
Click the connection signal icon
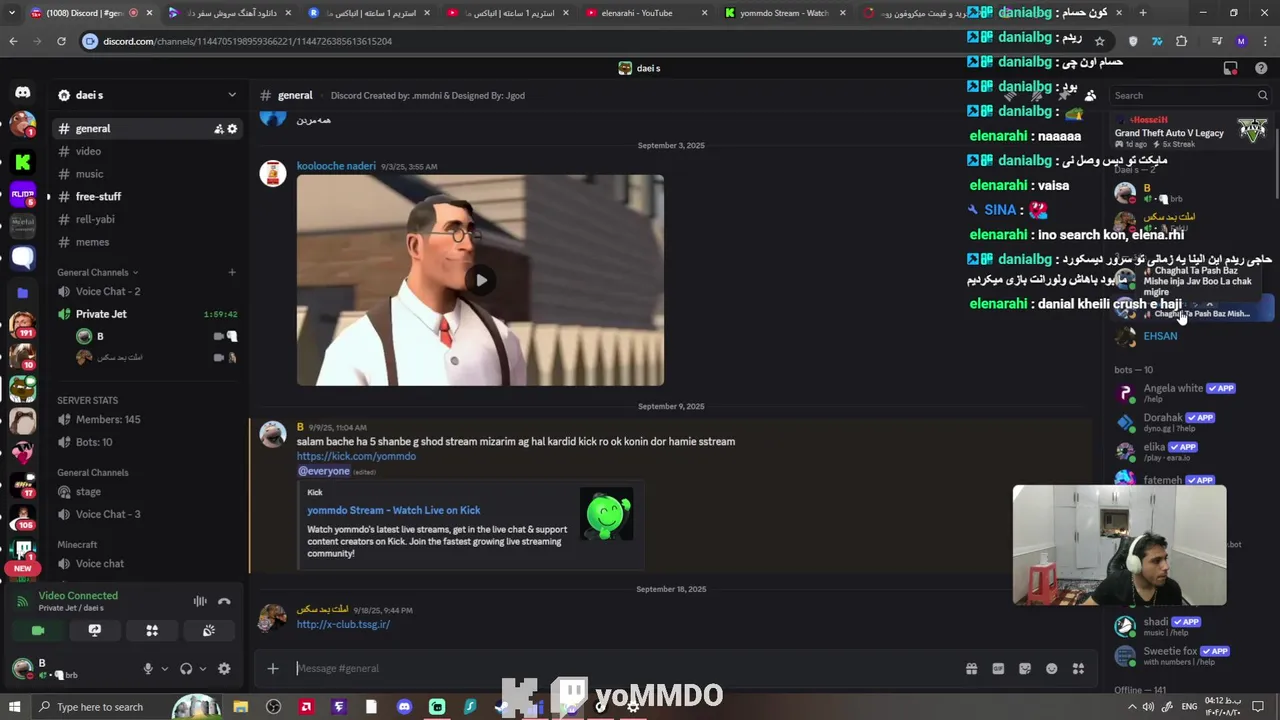click(22, 601)
